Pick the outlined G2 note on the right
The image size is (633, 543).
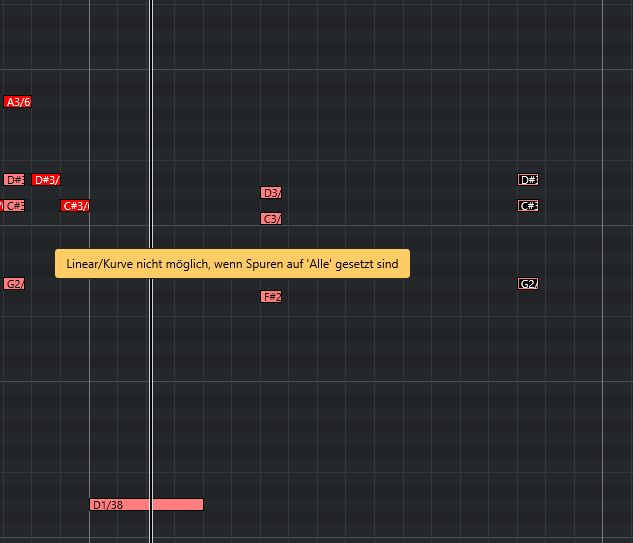528,284
